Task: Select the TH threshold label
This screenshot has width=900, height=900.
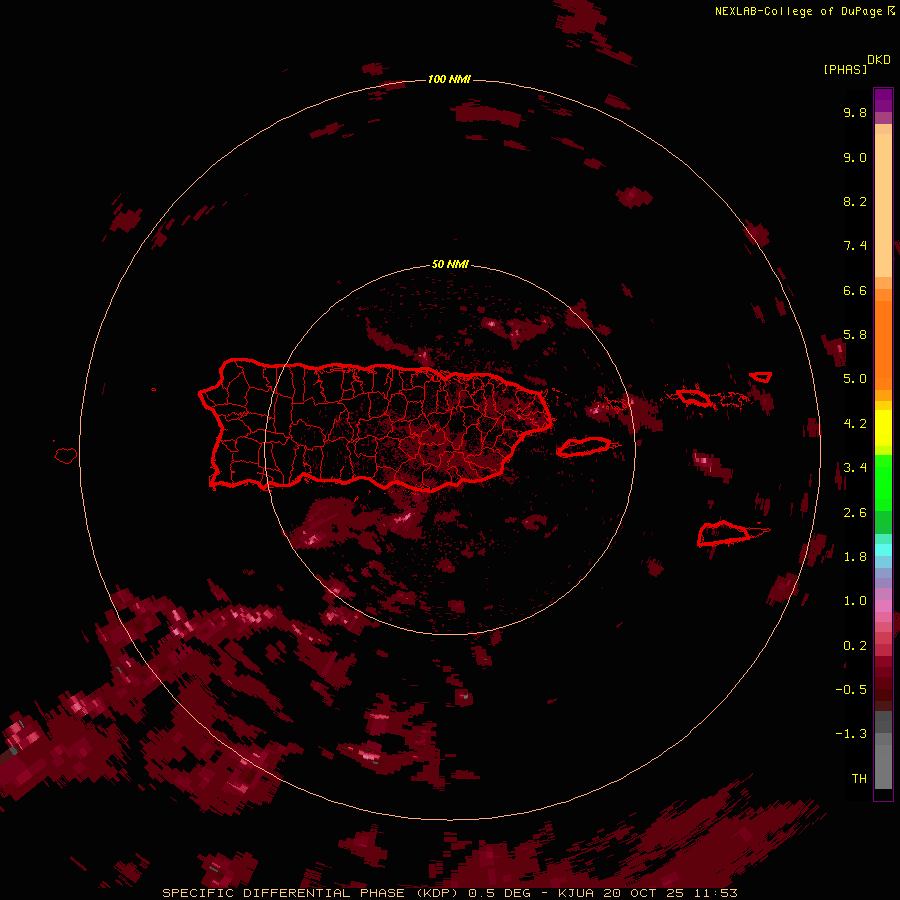Action: click(x=859, y=778)
